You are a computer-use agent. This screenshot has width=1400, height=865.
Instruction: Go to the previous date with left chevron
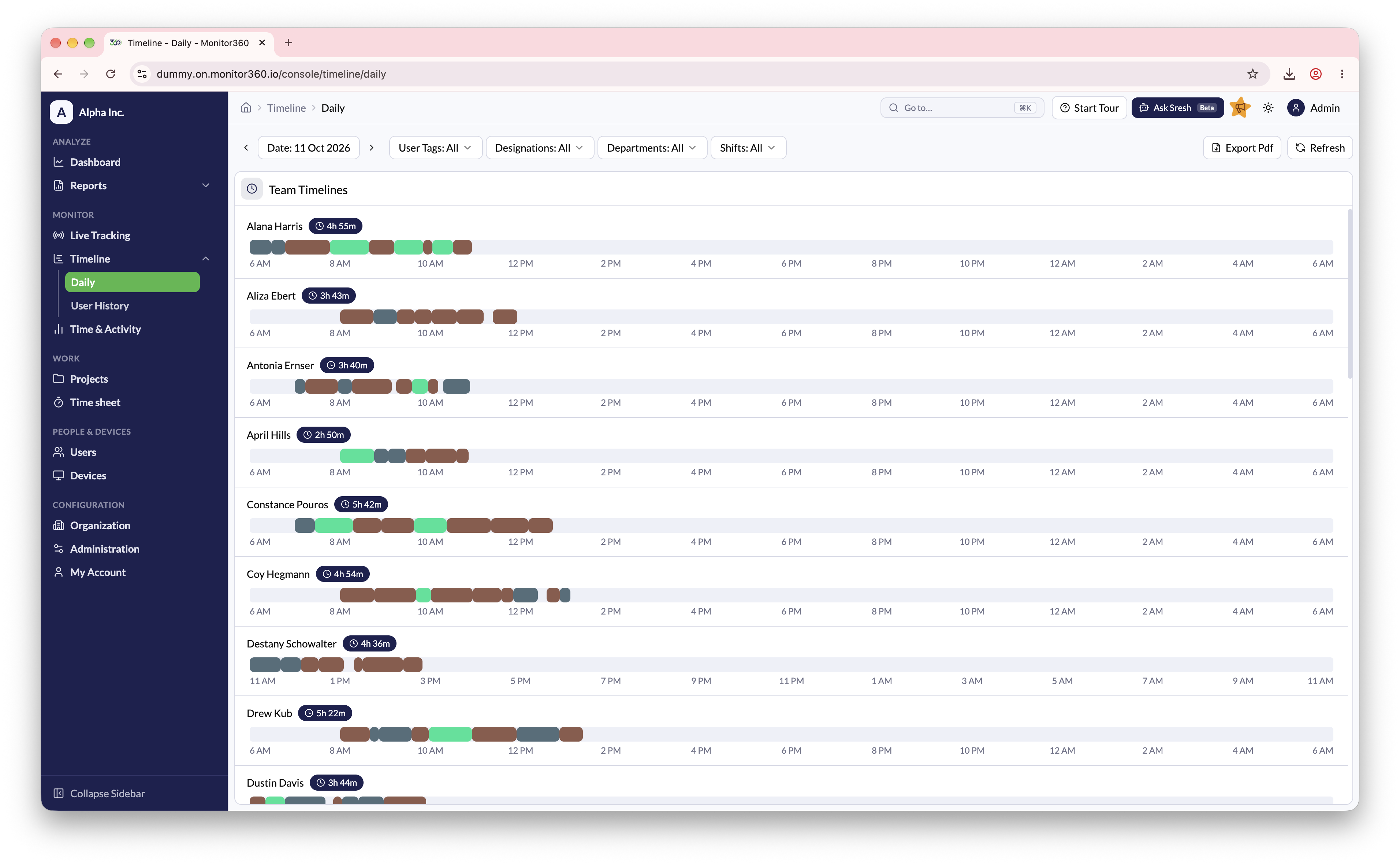(246, 148)
